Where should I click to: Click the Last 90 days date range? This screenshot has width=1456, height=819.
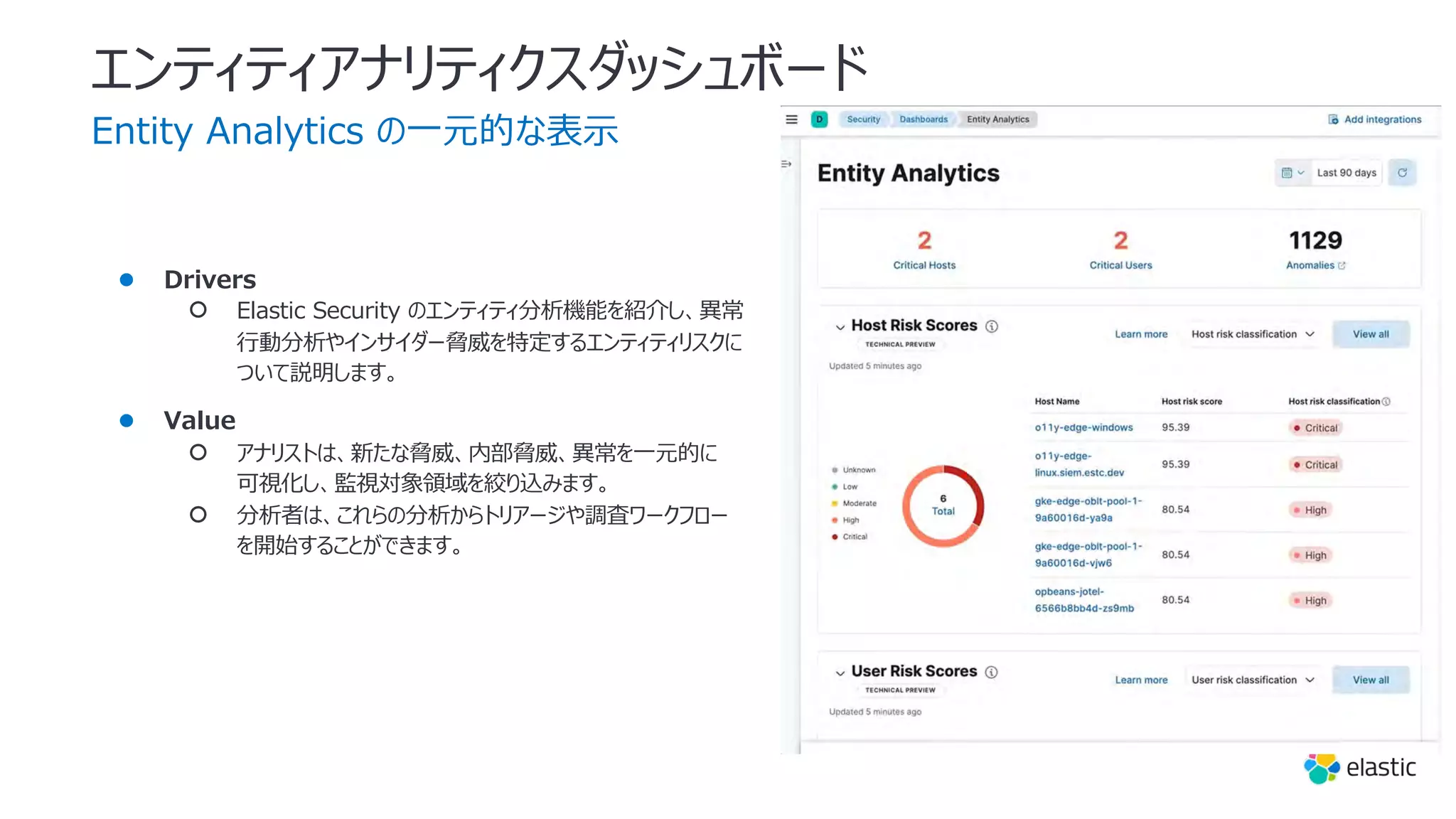click(1347, 173)
